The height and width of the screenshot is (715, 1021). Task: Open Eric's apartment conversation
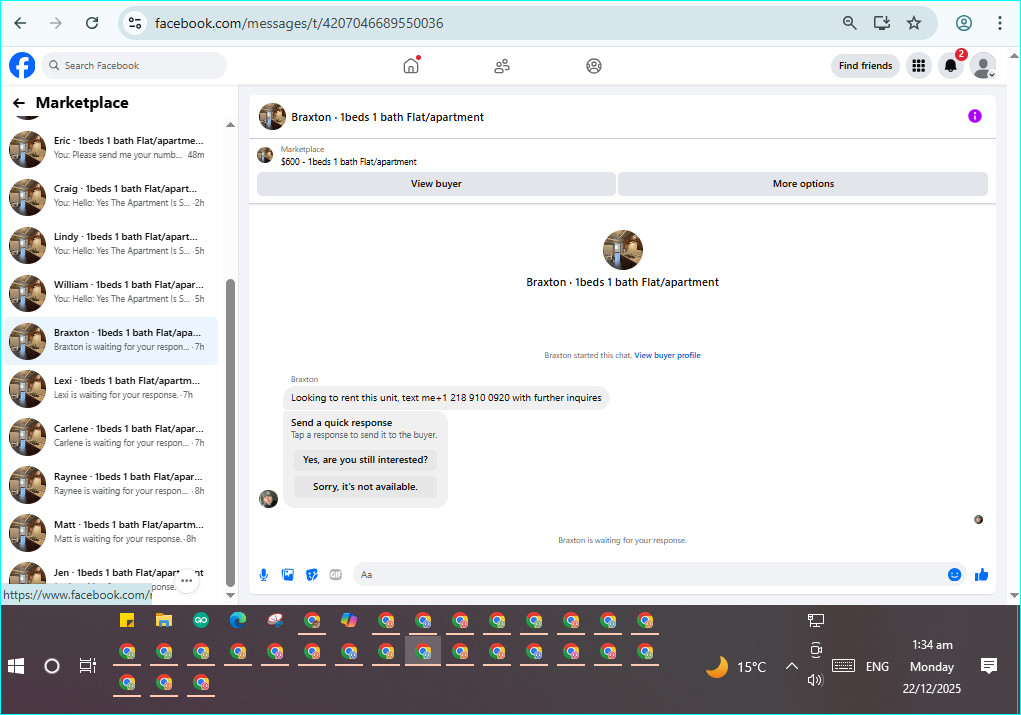(112, 148)
